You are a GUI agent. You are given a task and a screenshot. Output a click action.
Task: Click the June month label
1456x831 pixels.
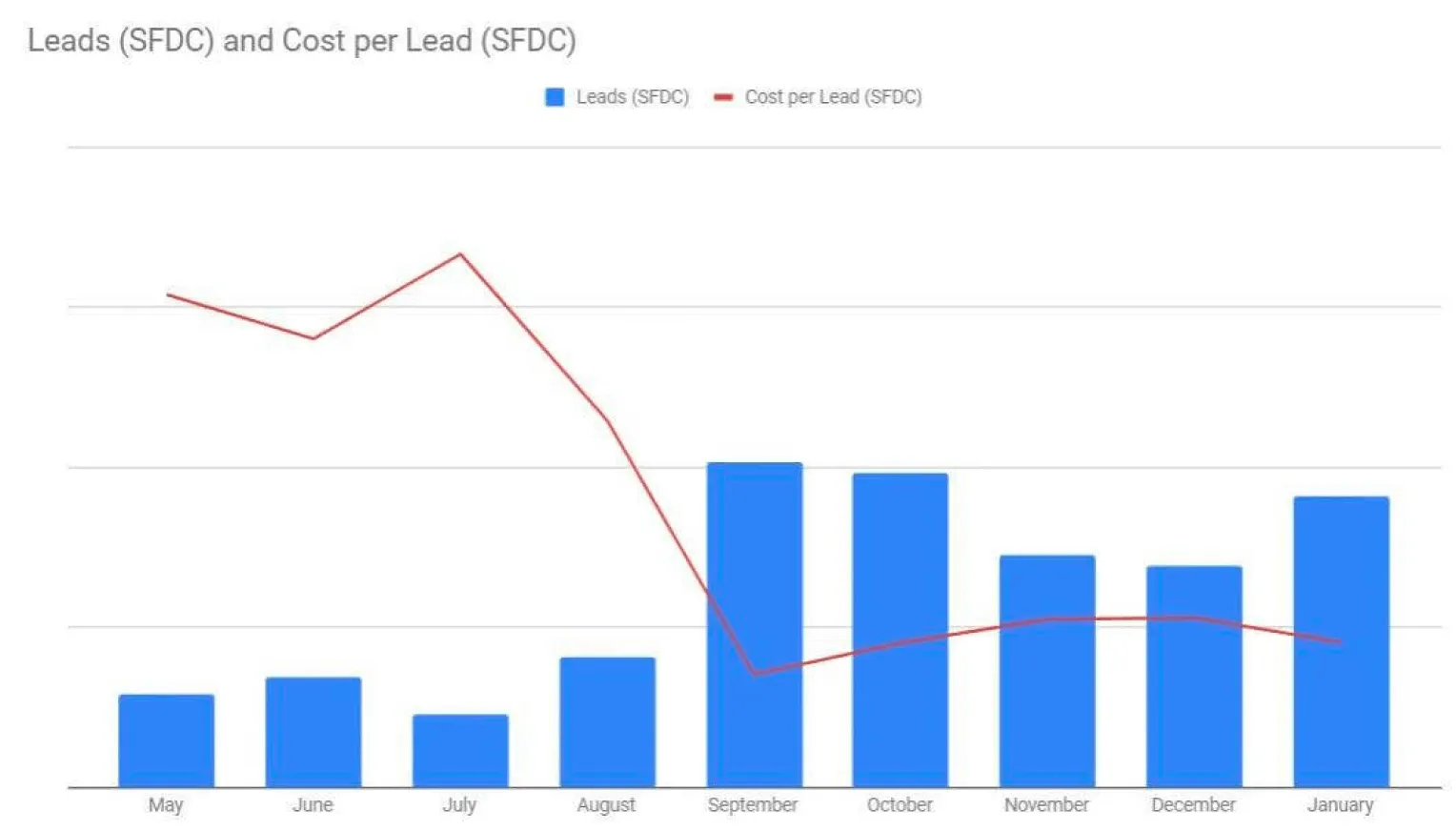click(x=313, y=804)
